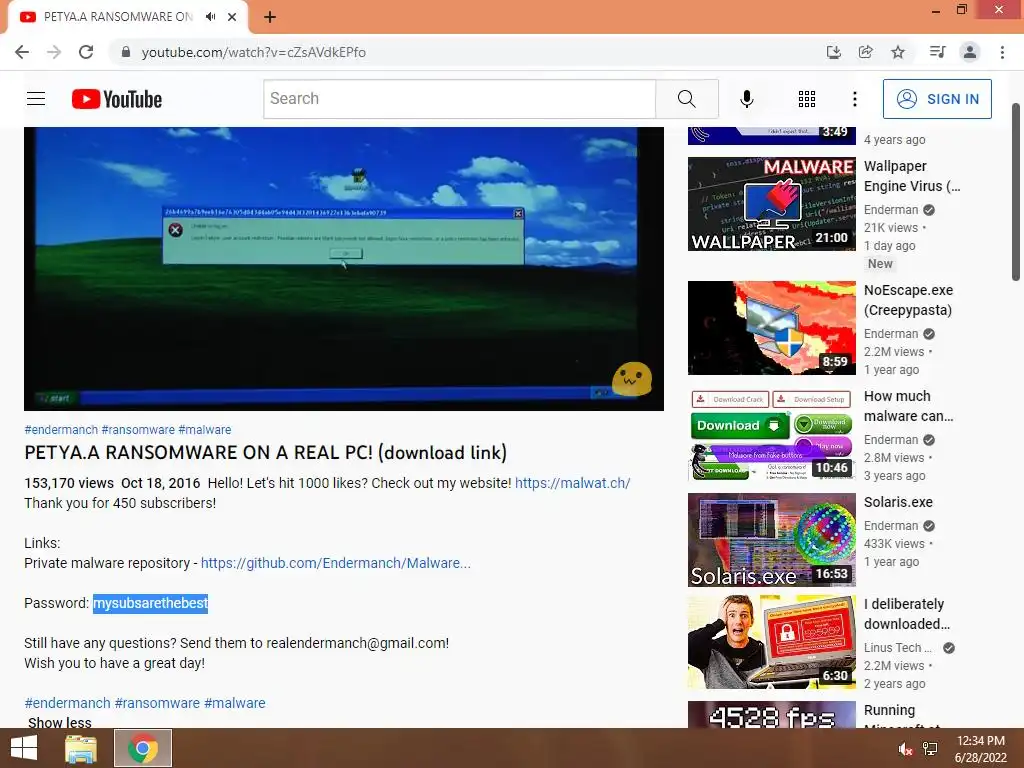Click the Chrome taskbar icon
1024x768 pixels.
pos(143,748)
